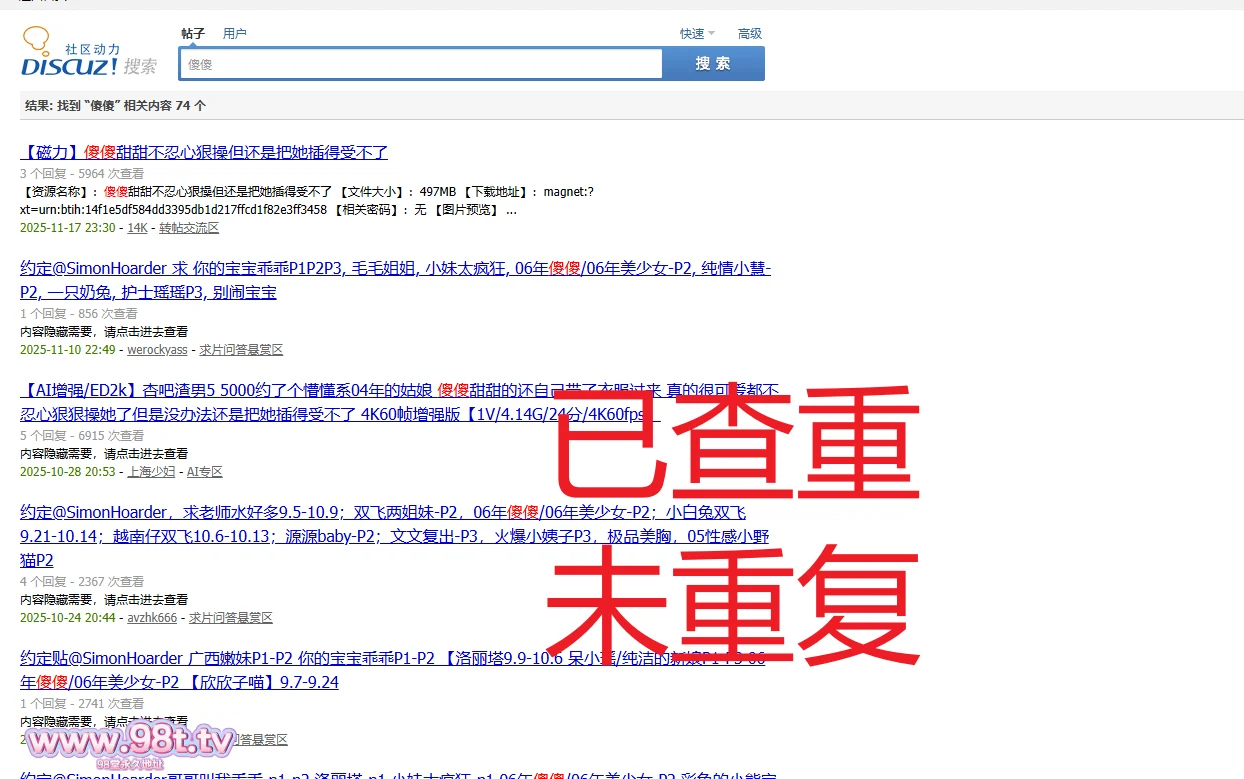The width and height of the screenshot is (1244, 779).
Task: Visit author 14K's profile link
Action: coord(137,228)
